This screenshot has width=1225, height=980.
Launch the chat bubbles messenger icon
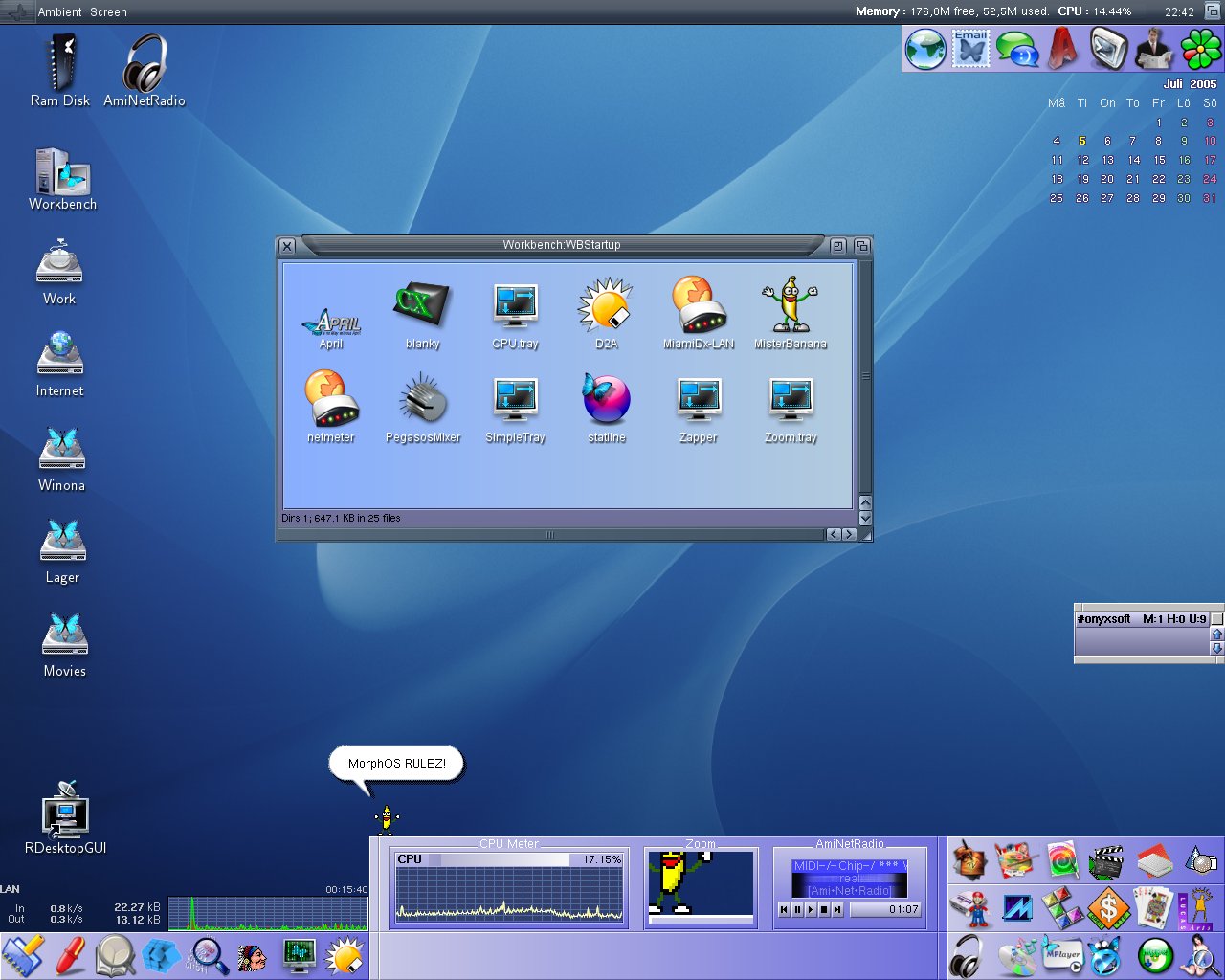1017,49
